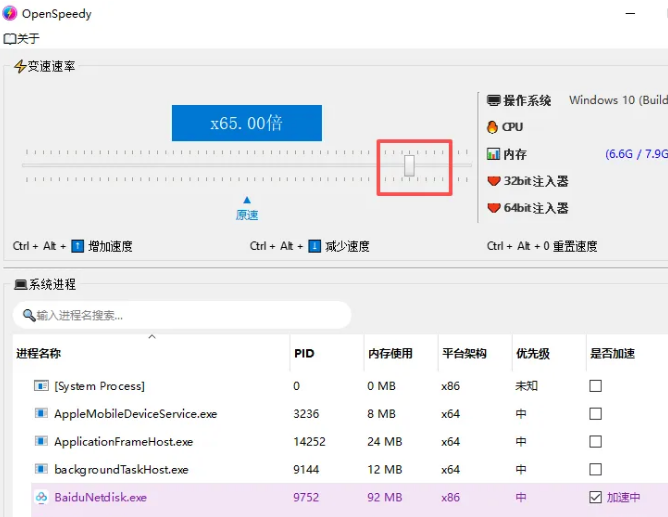This screenshot has height=517, width=668.
Task: Click the 加速中 status label
Action: tap(623, 497)
